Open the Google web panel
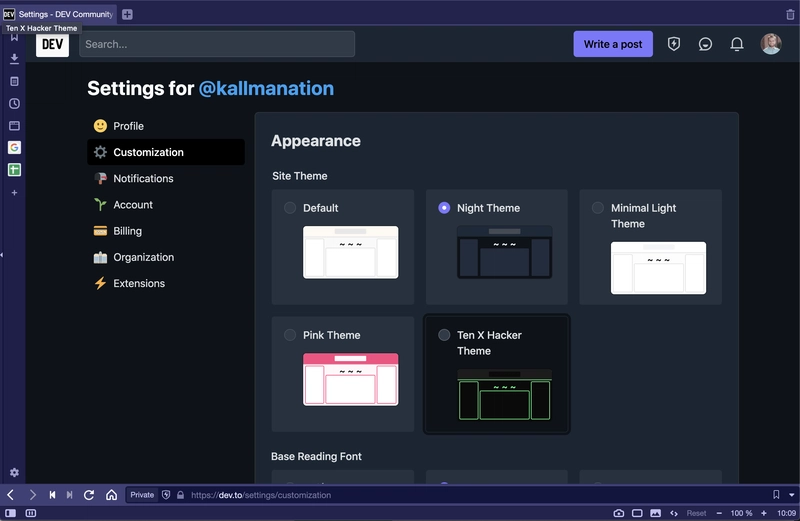Image resolution: width=800 pixels, height=521 pixels. pyautogui.click(x=14, y=147)
